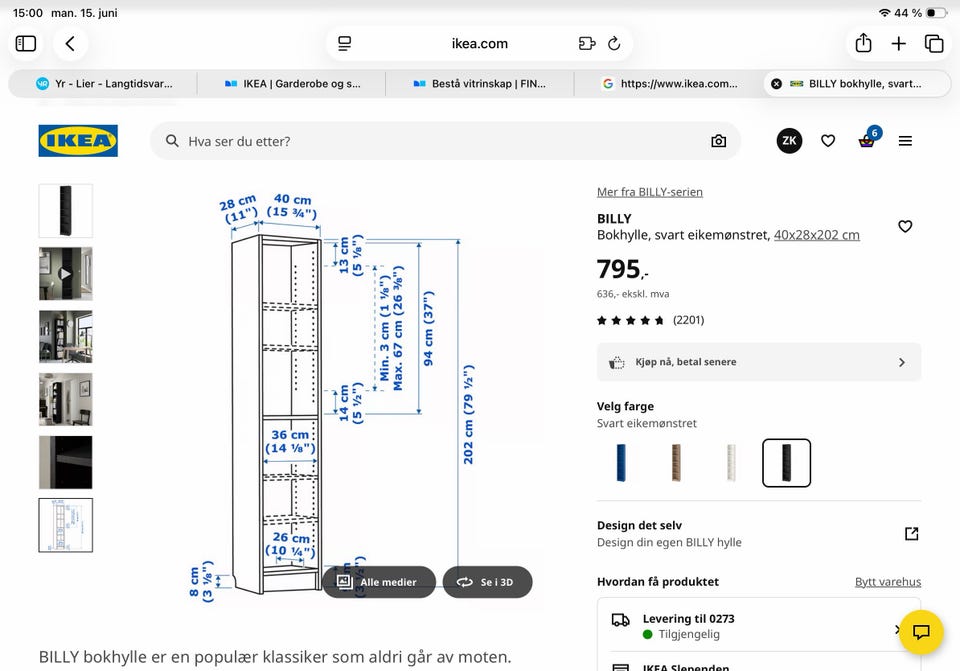Click the 'Alle medier' button
Image resolution: width=960 pixels, height=671 pixels.
click(x=379, y=582)
